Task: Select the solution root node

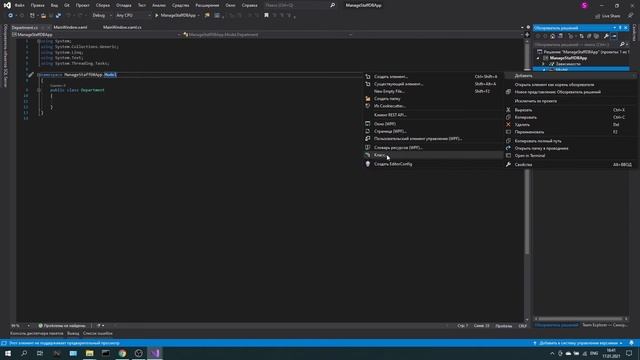Action: click(584, 52)
